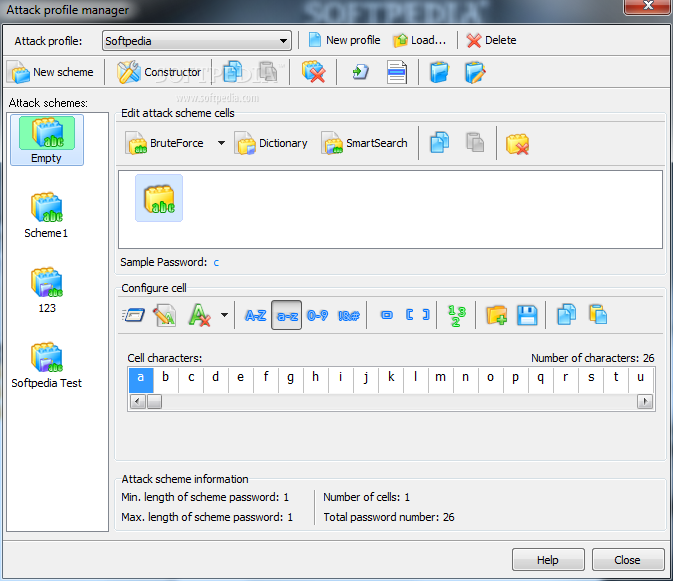This screenshot has height=581, width=673.
Task: Click the green A with red X icon
Action: coord(200,315)
